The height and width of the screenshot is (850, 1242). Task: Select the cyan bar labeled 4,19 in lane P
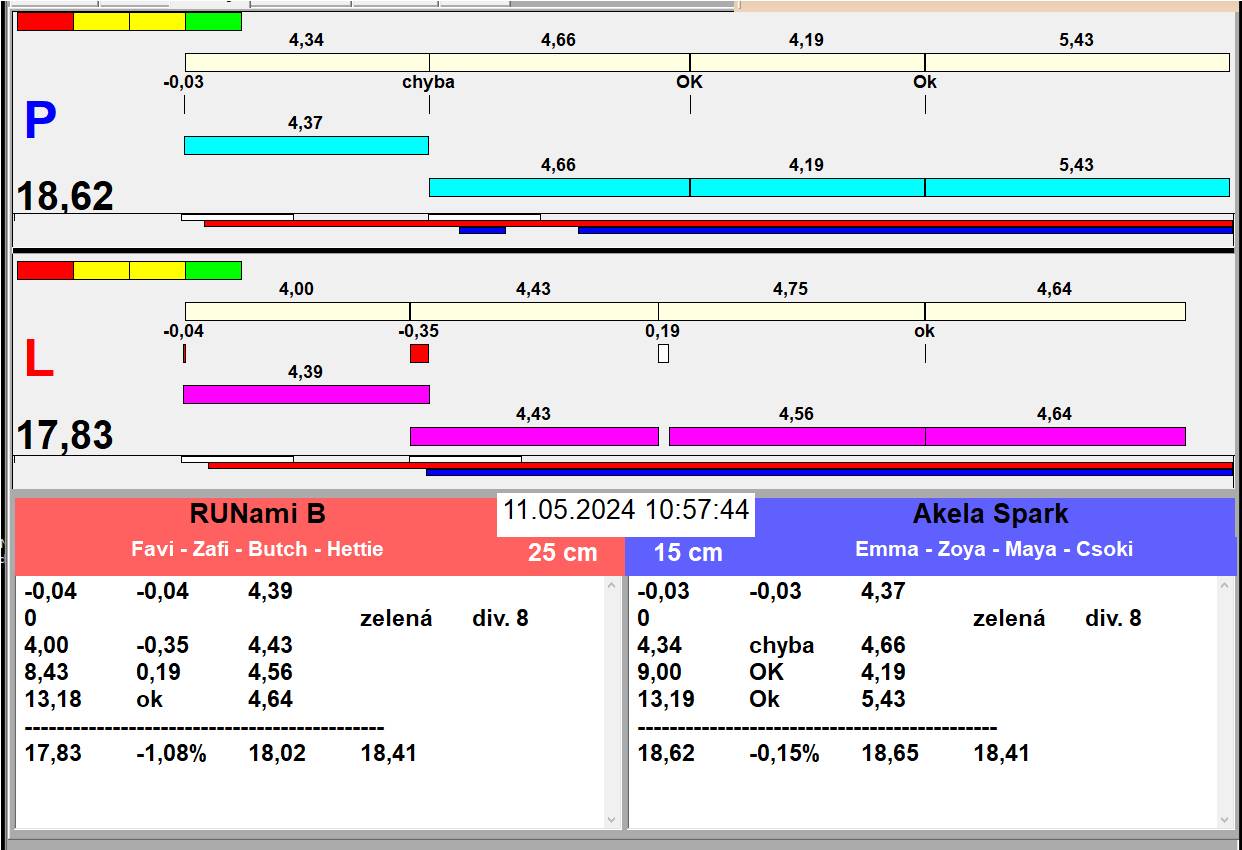pyautogui.click(x=807, y=187)
